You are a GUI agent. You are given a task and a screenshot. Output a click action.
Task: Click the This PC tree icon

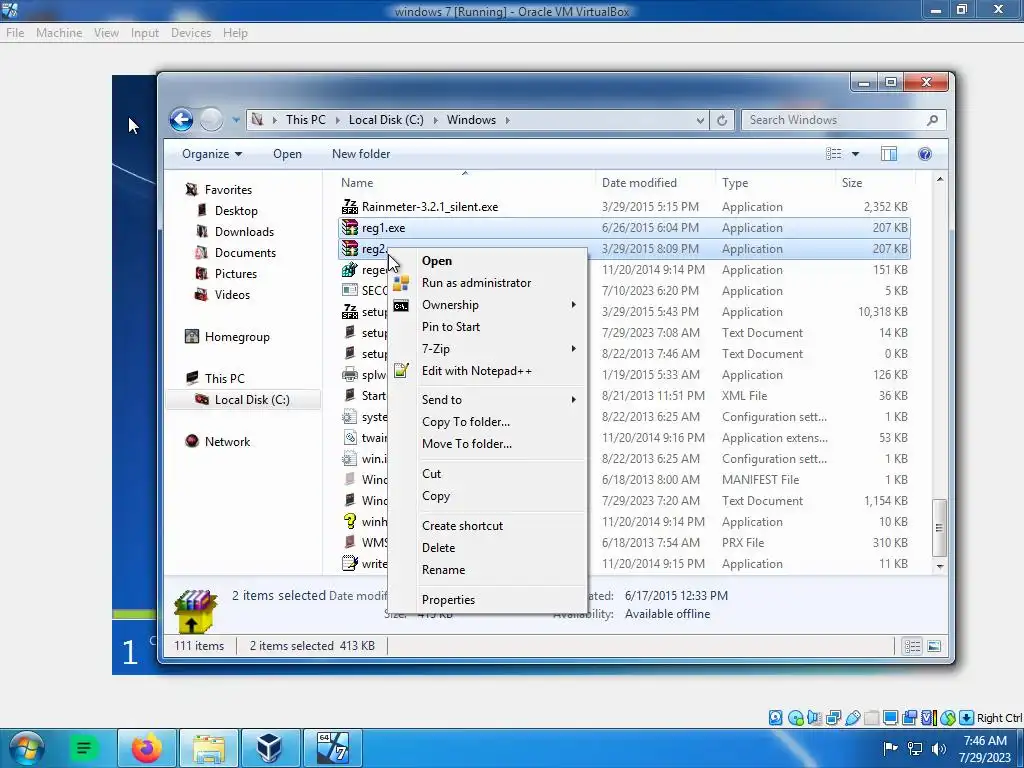192,378
